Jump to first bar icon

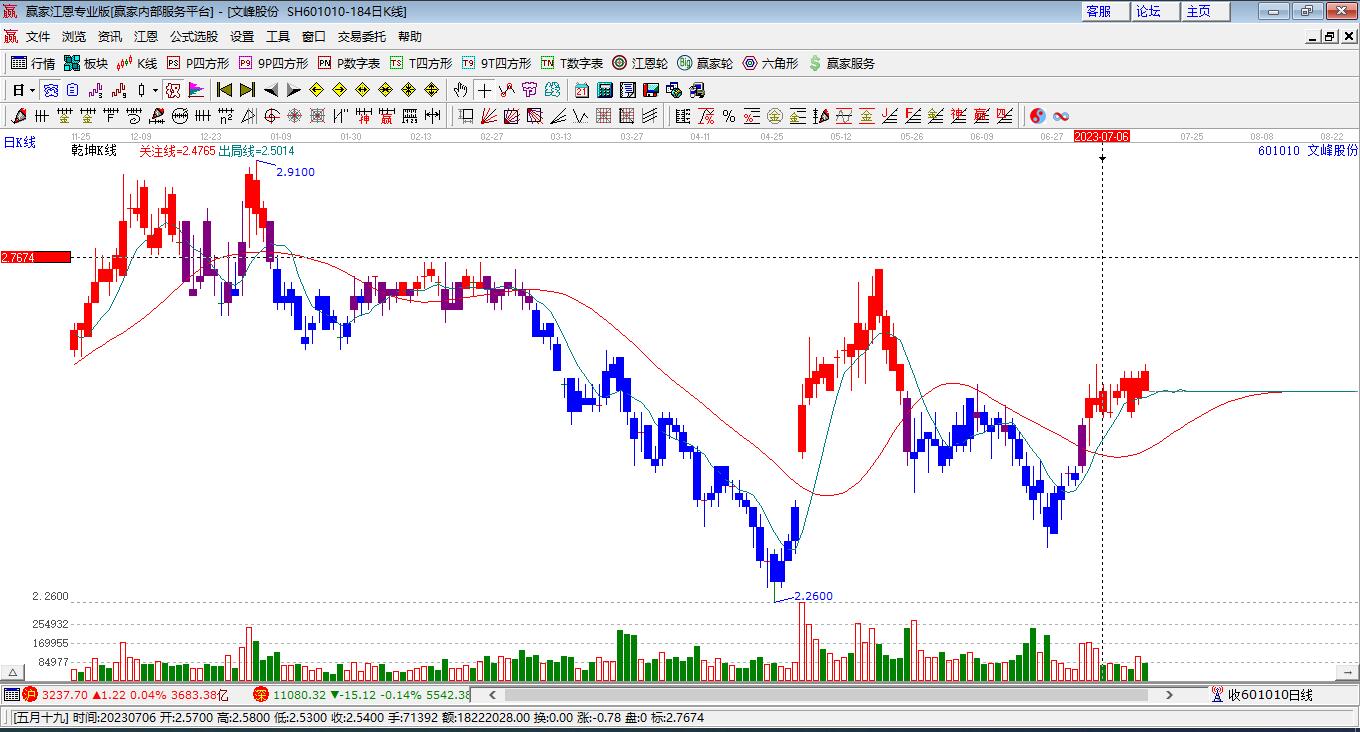[225, 90]
